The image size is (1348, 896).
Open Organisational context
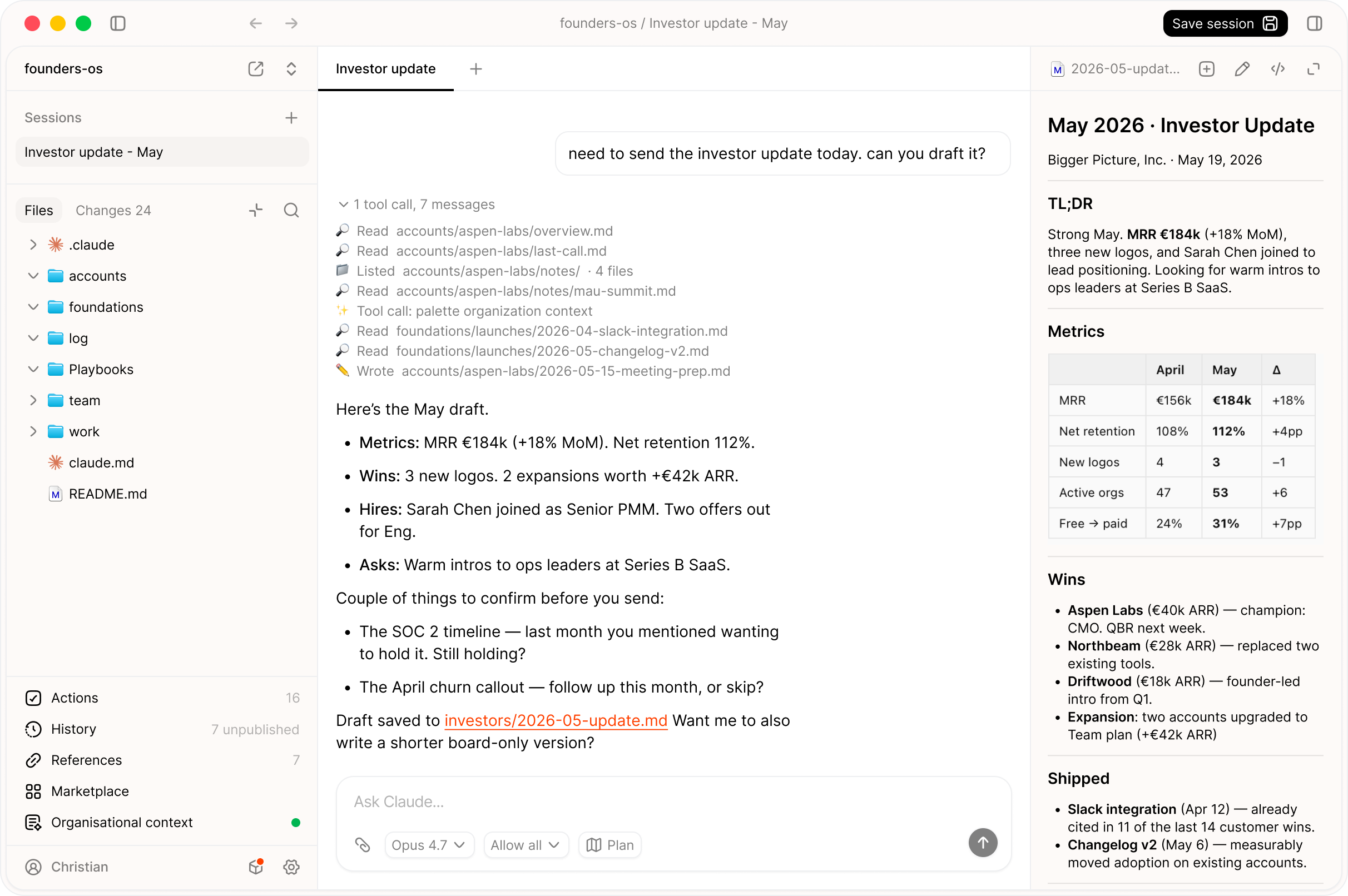(x=162, y=822)
